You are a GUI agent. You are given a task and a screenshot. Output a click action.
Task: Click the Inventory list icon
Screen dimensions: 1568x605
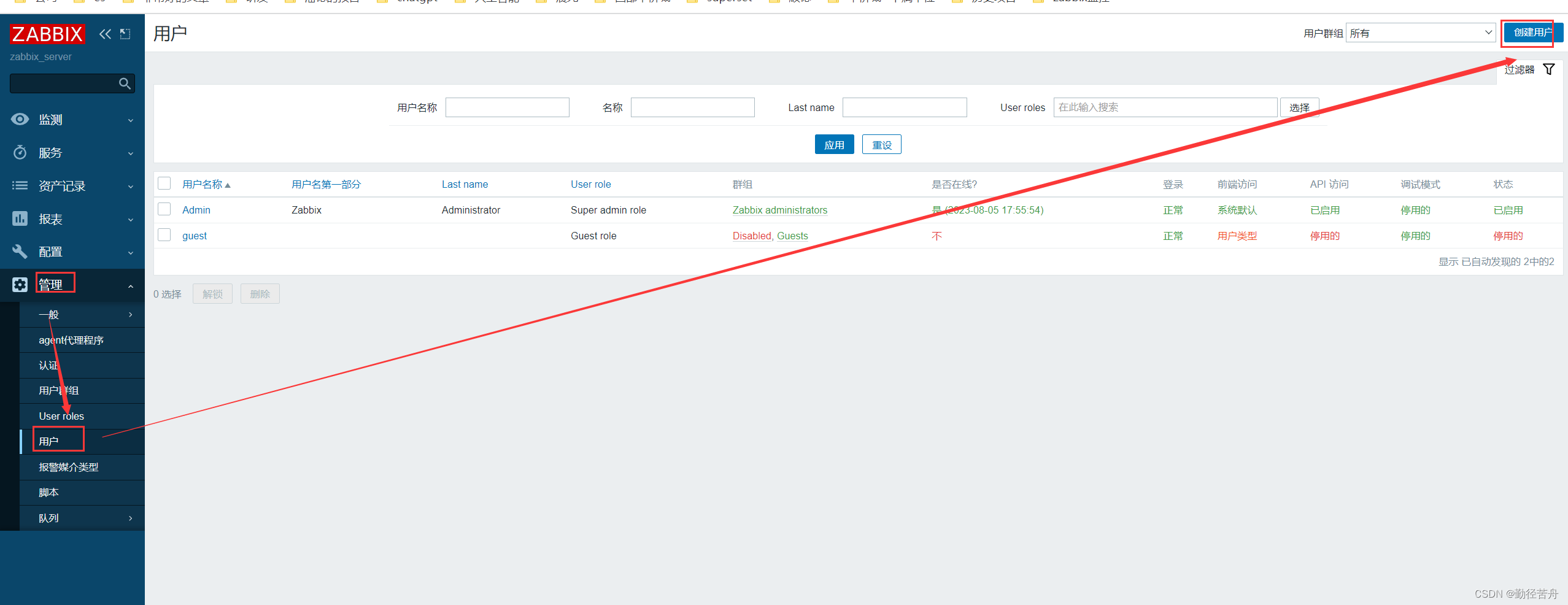(20, 185)
